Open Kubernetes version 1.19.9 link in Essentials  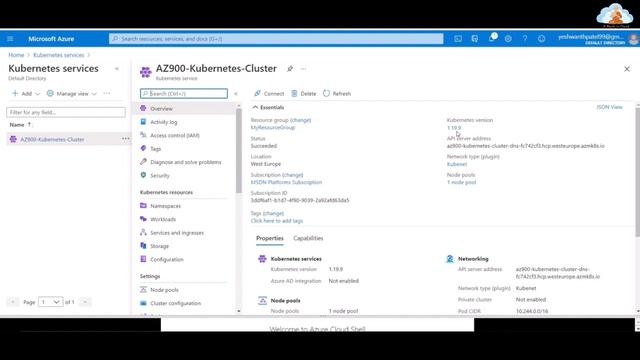pos(454,128)
